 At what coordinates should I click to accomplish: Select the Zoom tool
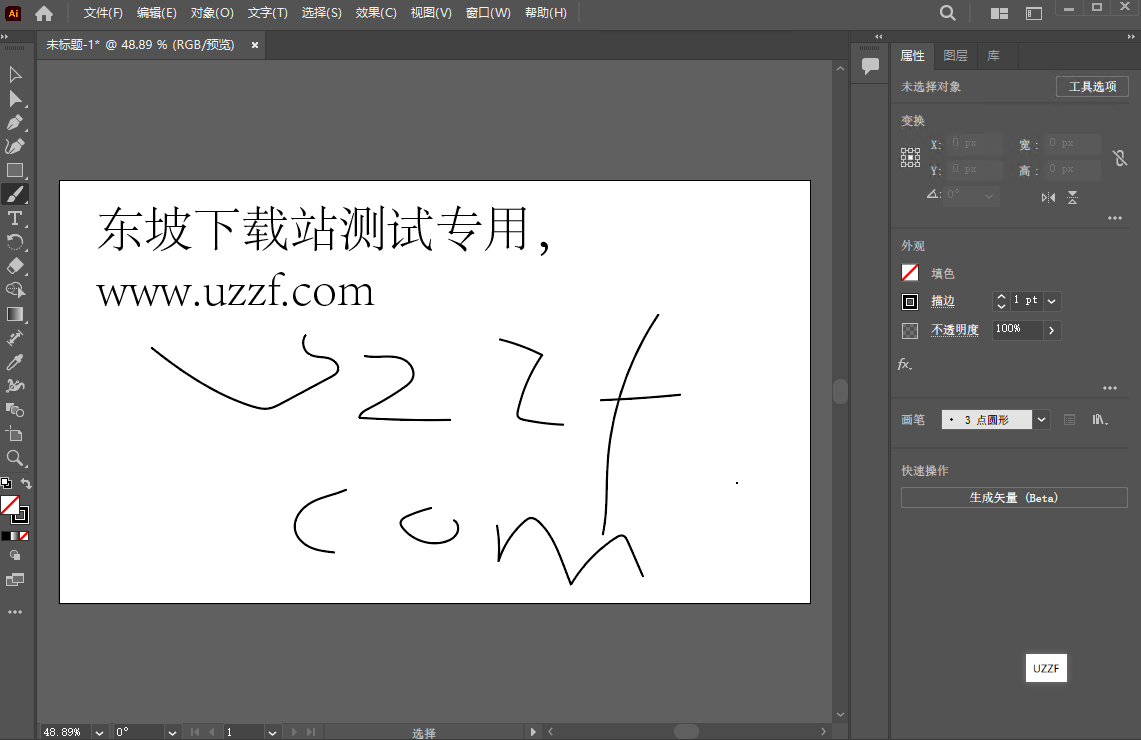14,458
